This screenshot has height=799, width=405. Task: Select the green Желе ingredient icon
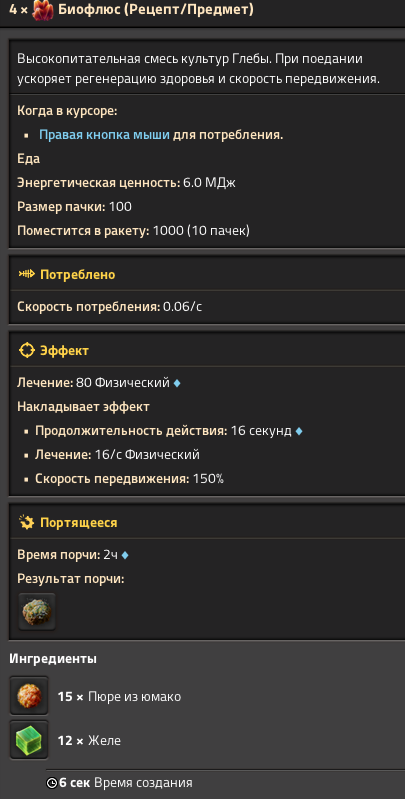[29, 739]
